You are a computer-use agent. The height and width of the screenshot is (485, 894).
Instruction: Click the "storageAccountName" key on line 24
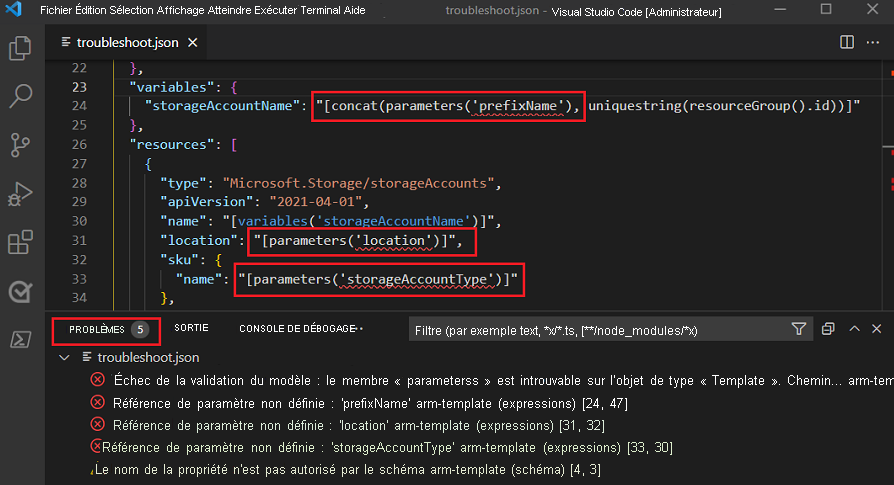tap(222, 106)
